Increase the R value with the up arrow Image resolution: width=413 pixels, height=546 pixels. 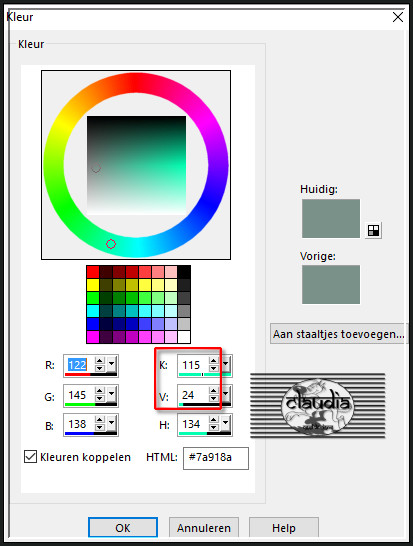coord(100,361)
